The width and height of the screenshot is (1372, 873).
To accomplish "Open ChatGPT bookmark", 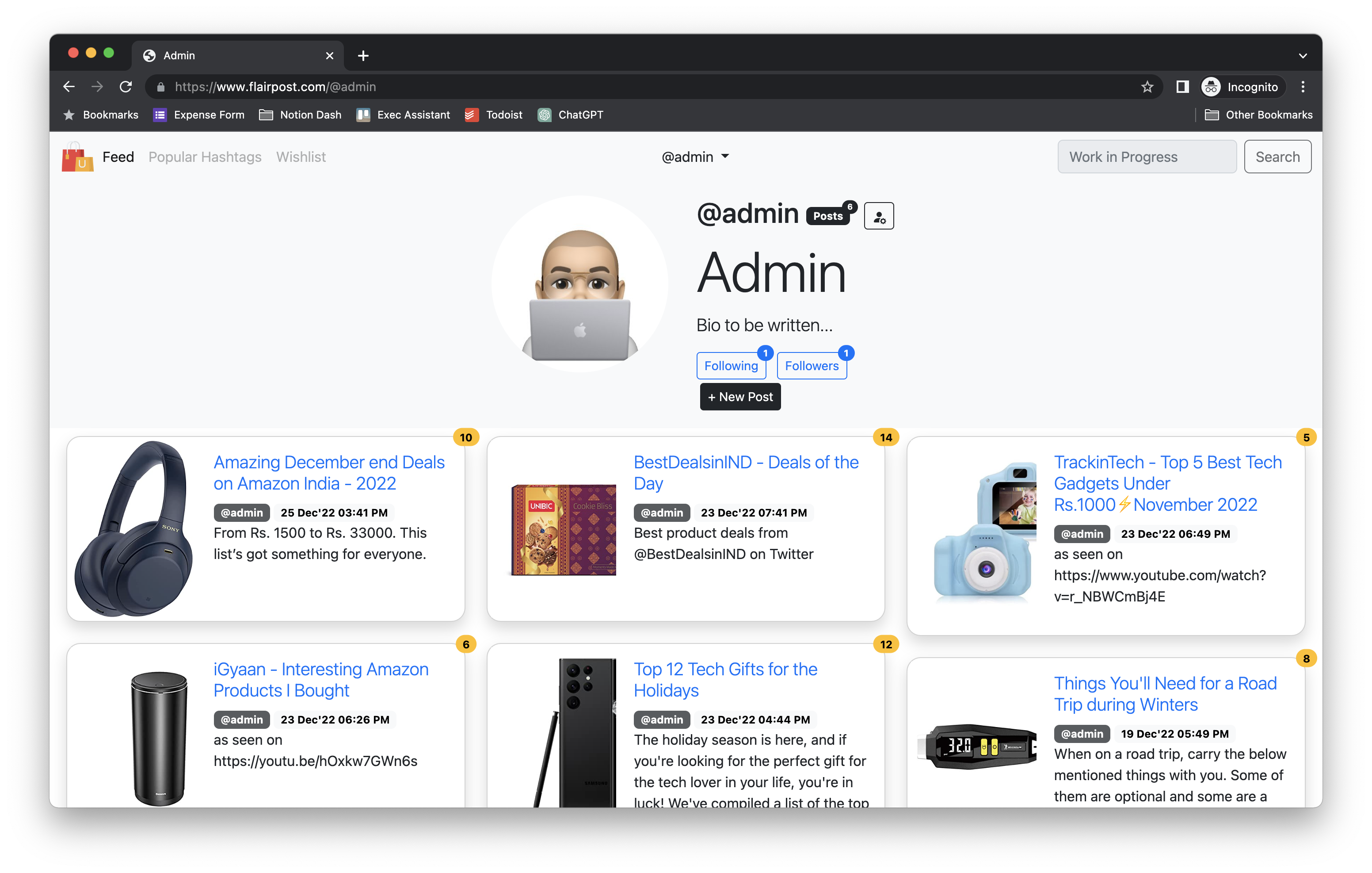I will tap(570, 115).
